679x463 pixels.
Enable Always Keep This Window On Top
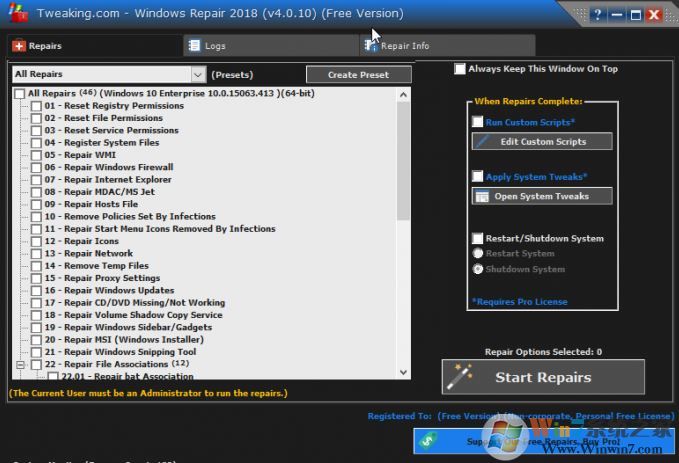tap(460, 69)
